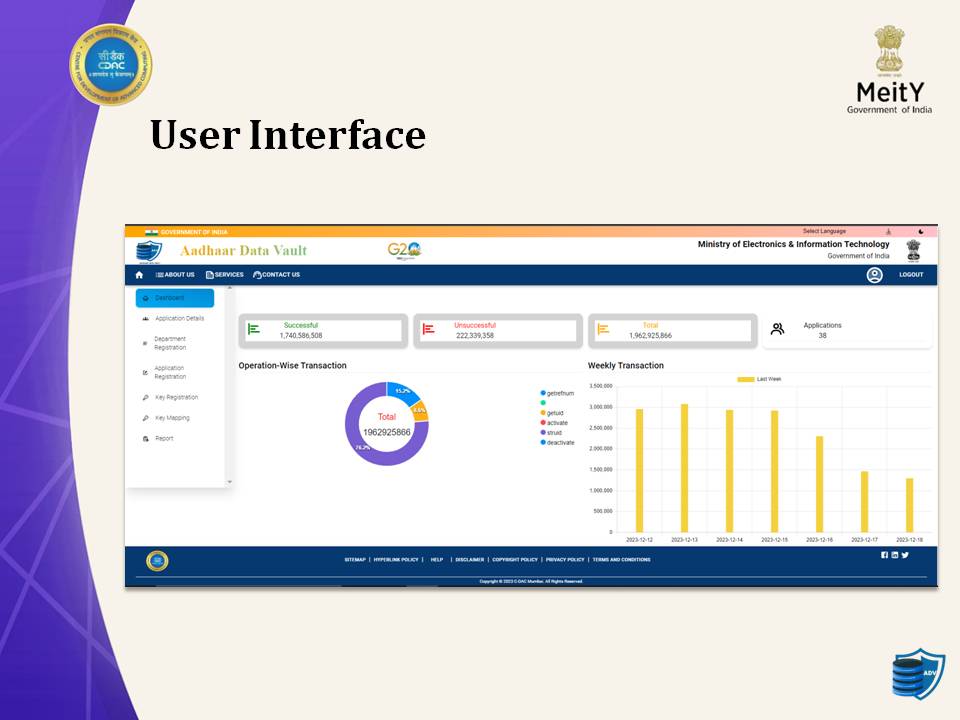Click the Logout button

pyautogui.click(x=911, y=275)
